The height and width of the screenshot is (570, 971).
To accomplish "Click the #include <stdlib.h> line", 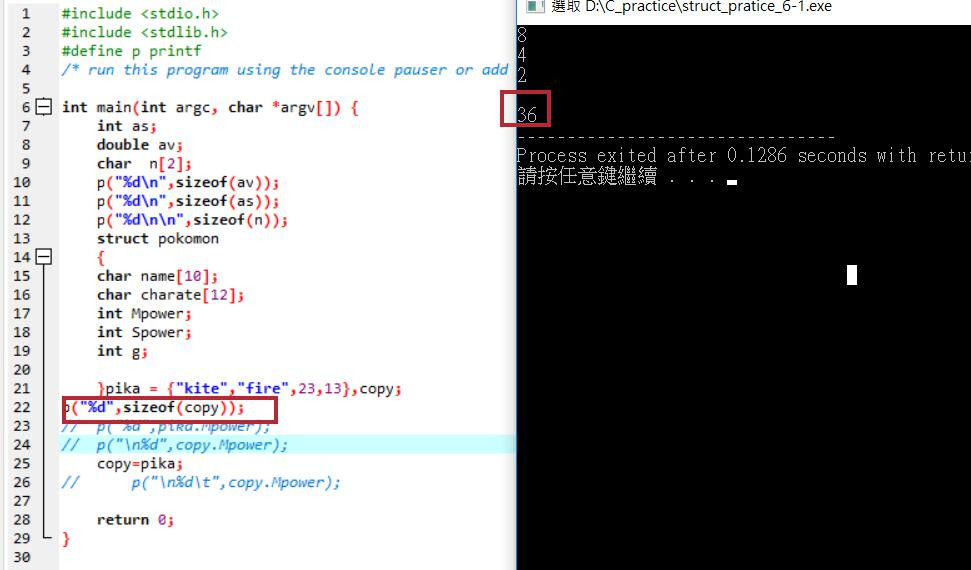I will point(144,32).
